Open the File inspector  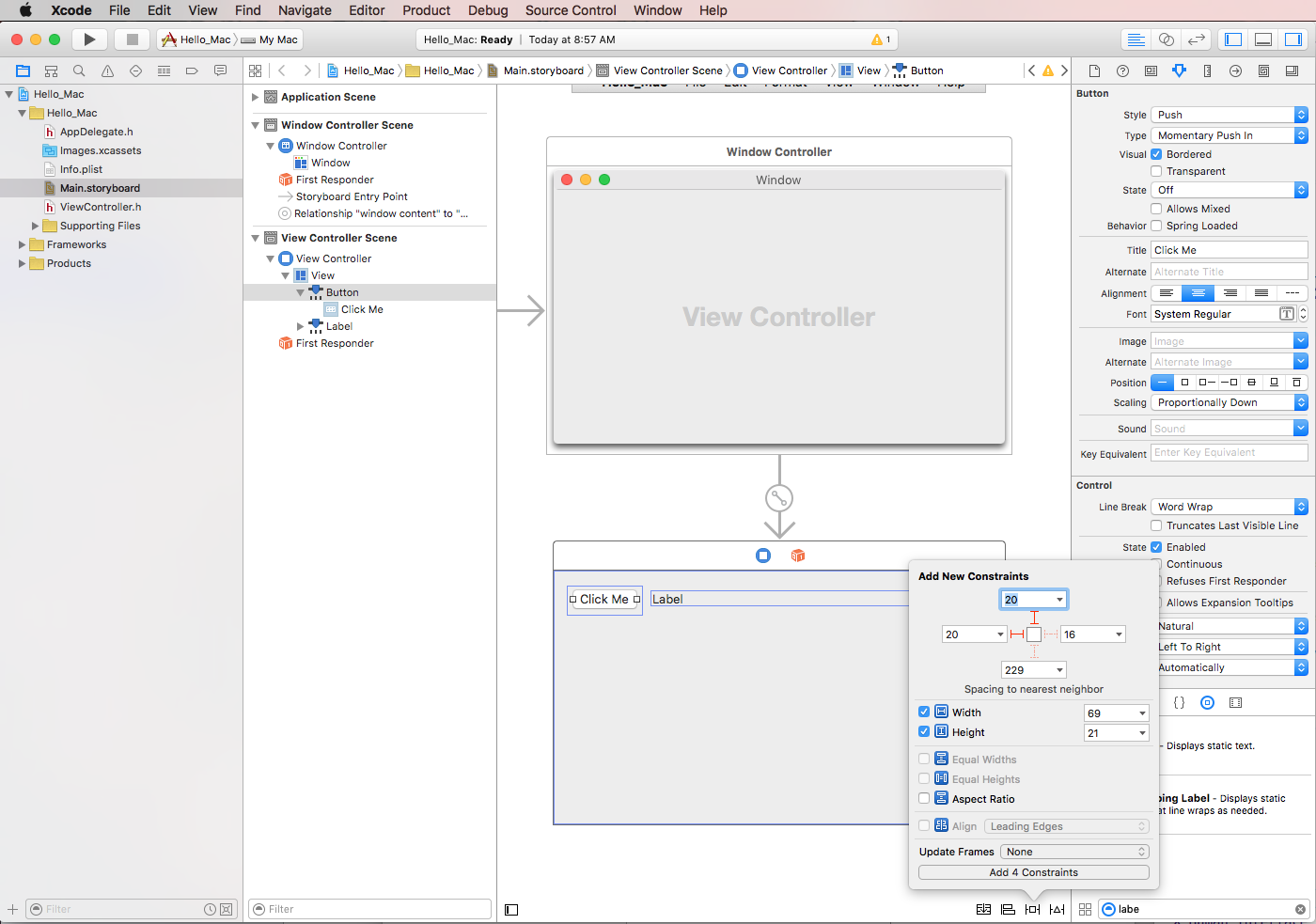pyautogui.click(x=1094, y=70)
